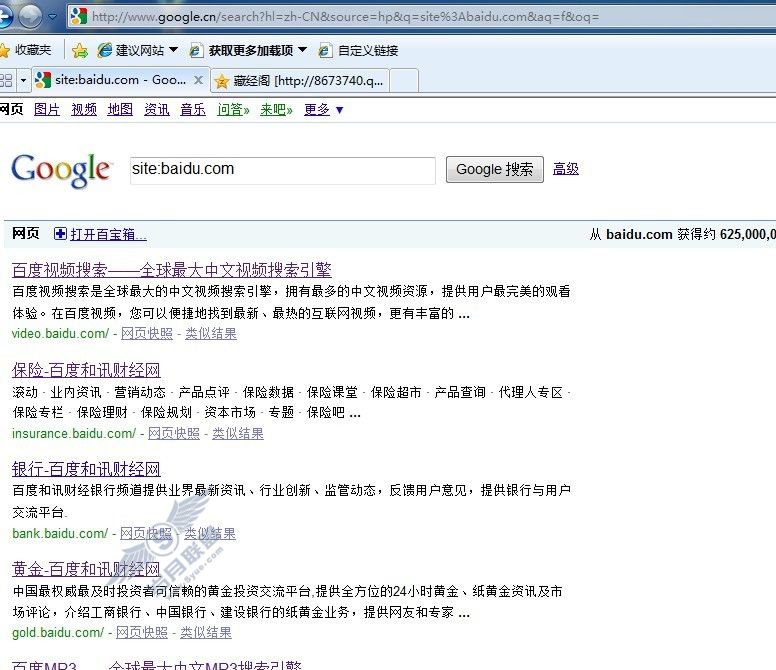Open the 来吧 link

pyautogui.click(x=276, y=109)
